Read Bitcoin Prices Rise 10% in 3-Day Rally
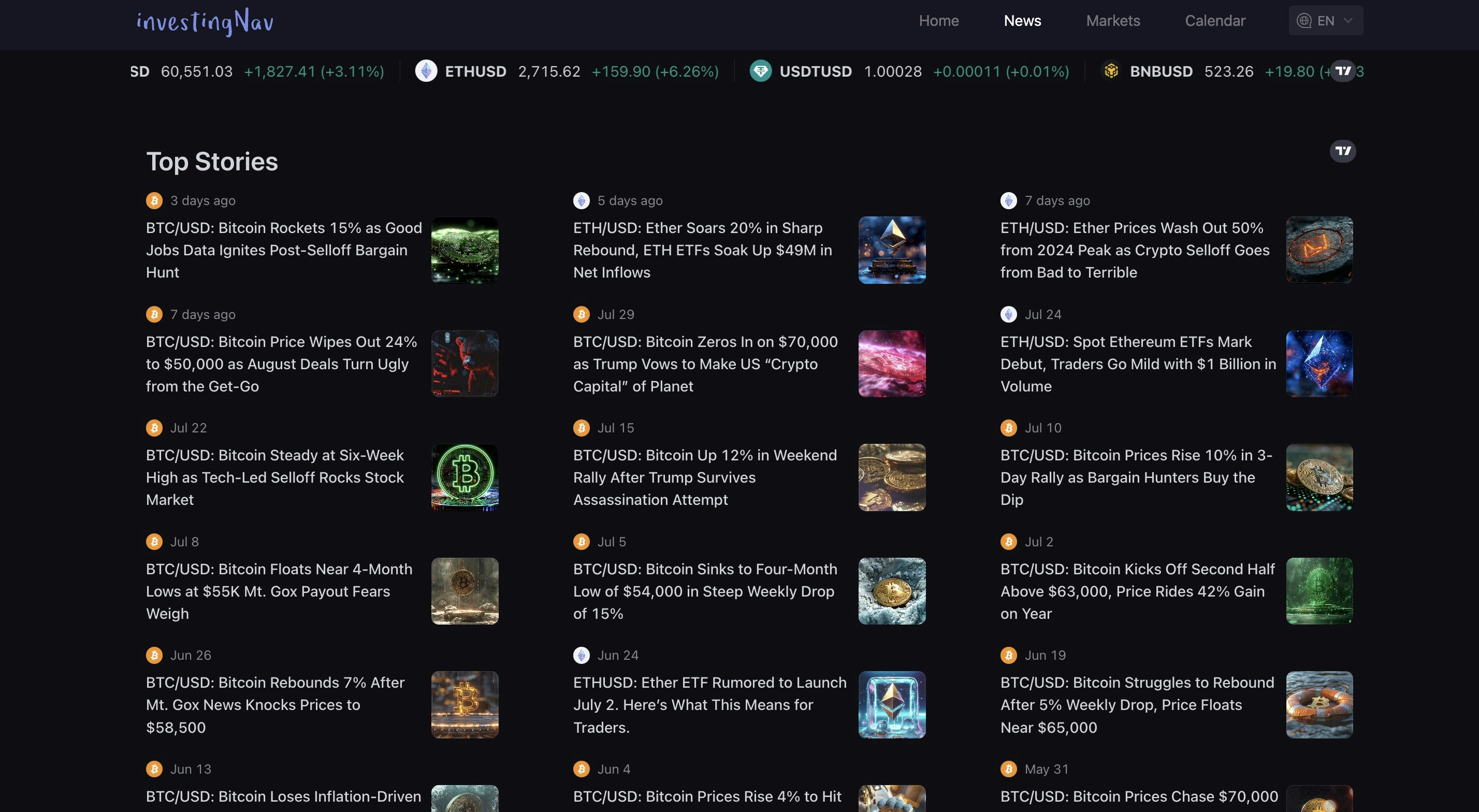This screenshot has height=812, width=1479. point(1136,478)
